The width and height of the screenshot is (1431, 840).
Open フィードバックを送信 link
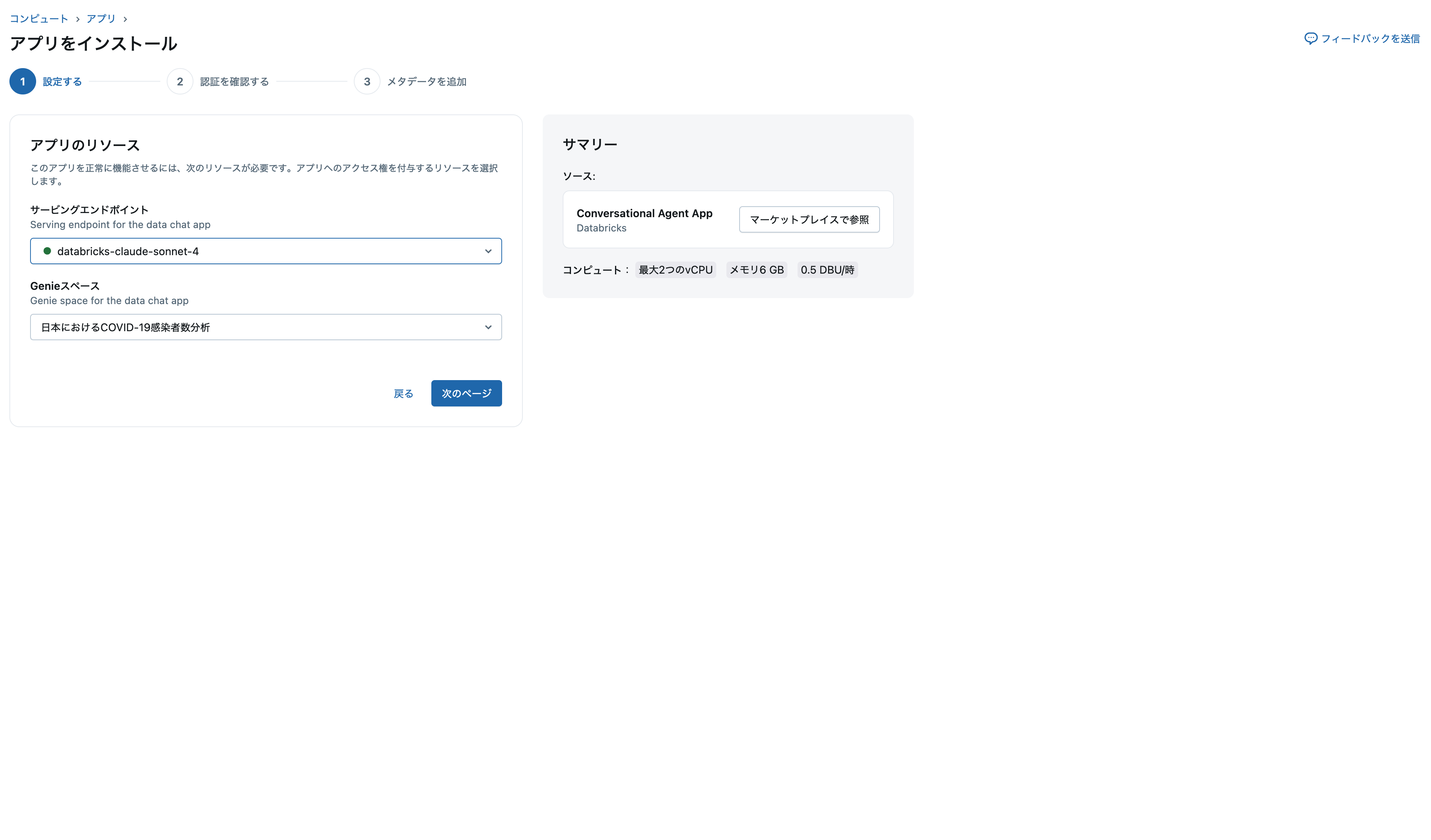coord(1369,39)
